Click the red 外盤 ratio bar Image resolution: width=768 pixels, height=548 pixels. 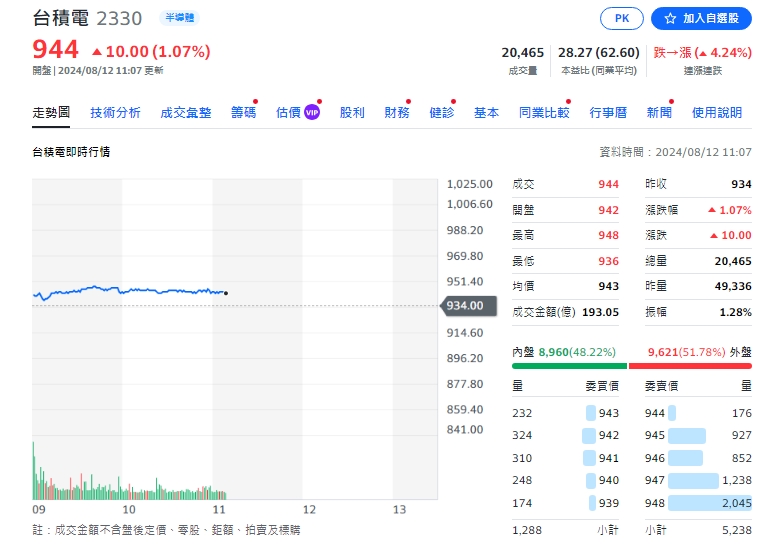pyautogui.click(x=690, y=366)
